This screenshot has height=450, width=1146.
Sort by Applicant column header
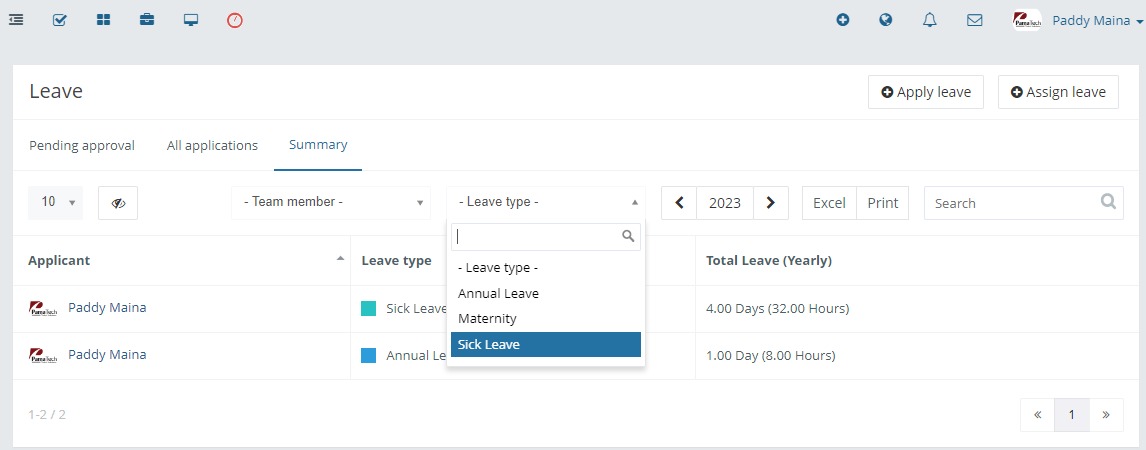pyautogui.click(x=181, y=261)
